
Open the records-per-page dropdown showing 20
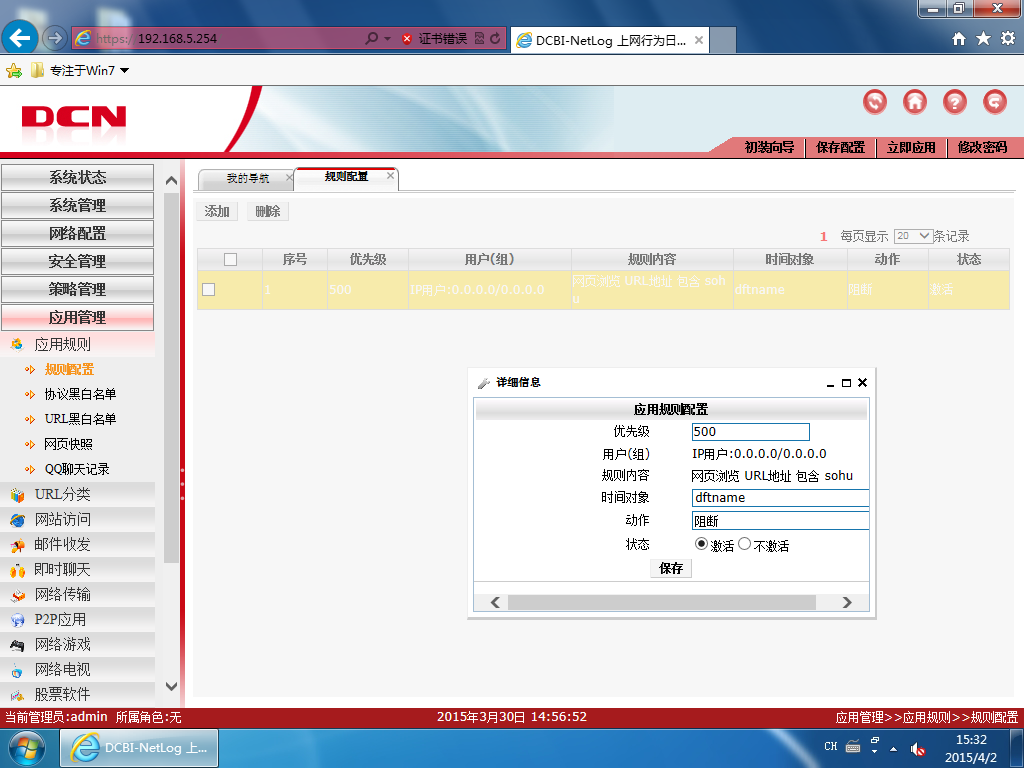(913, 236)
